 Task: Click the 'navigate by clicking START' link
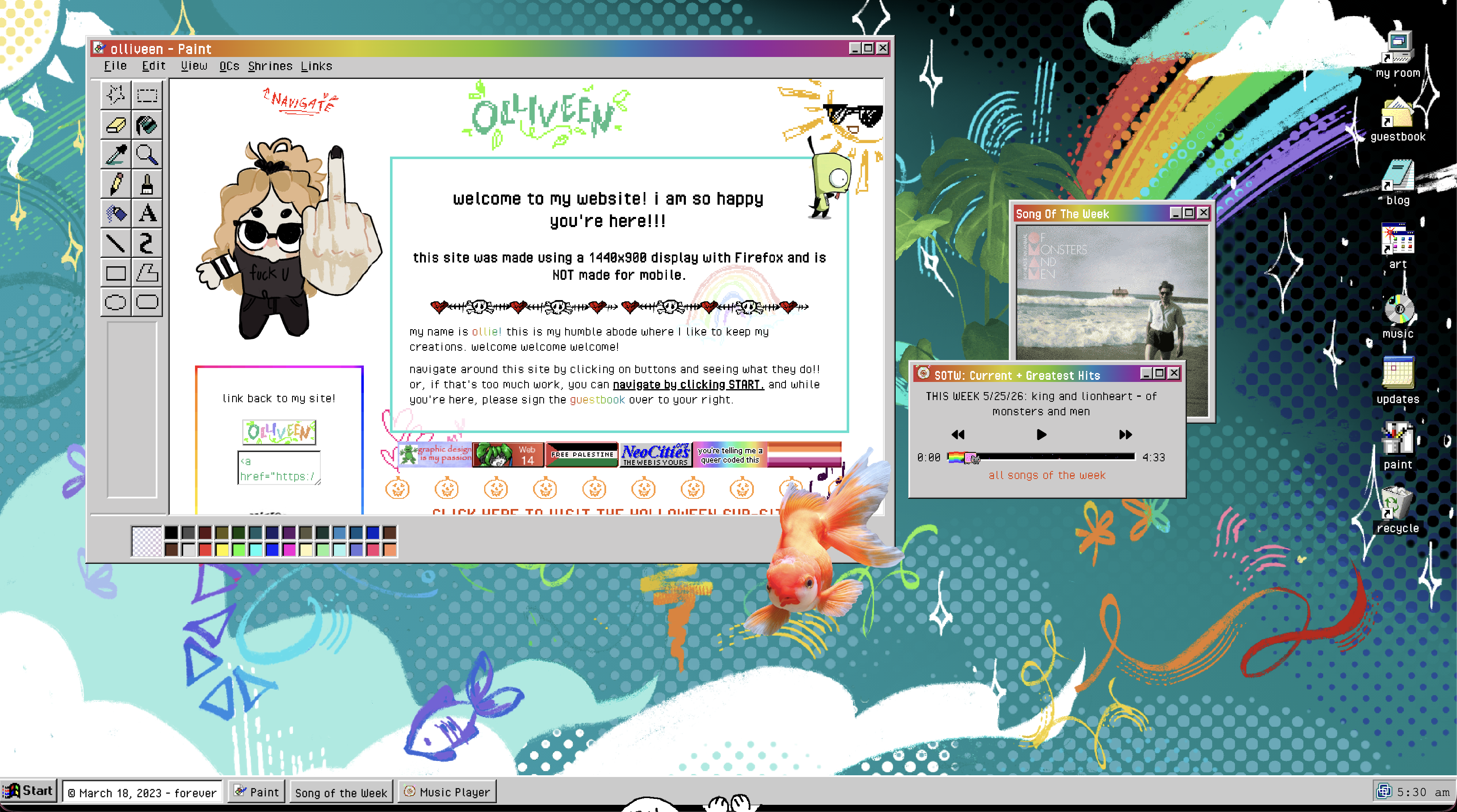688,384
